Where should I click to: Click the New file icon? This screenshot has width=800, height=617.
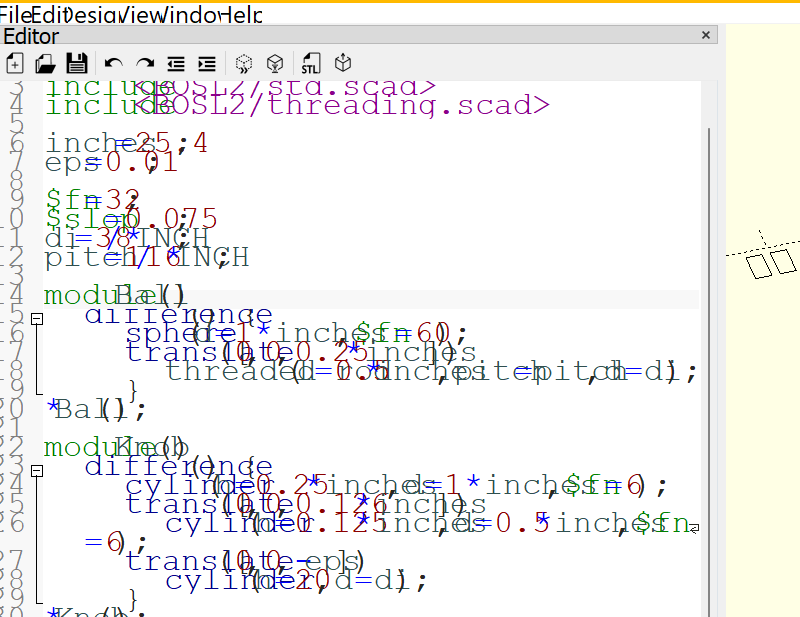(x=15, y=64)
